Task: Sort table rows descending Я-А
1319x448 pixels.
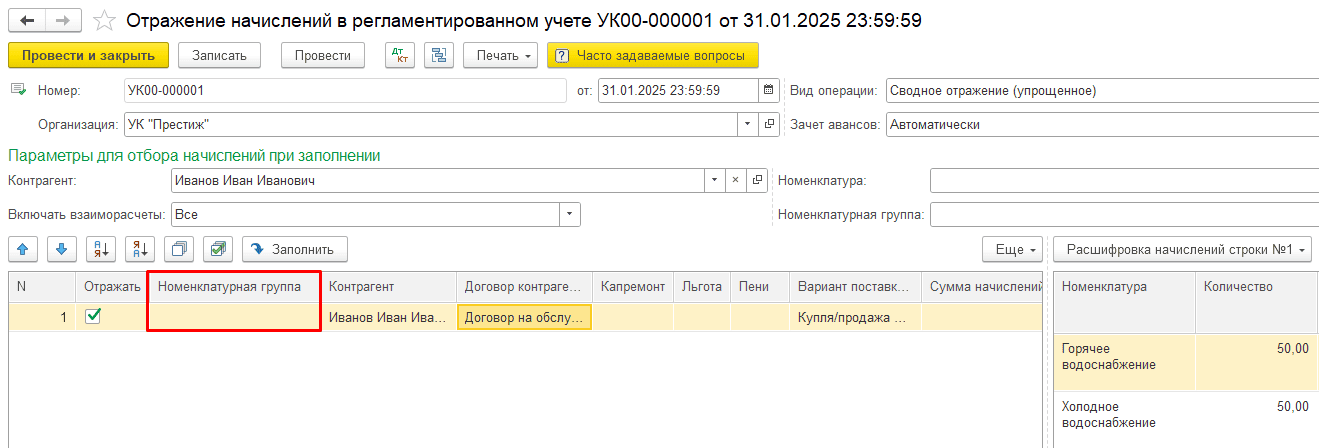Action: [x=139, y=248]
